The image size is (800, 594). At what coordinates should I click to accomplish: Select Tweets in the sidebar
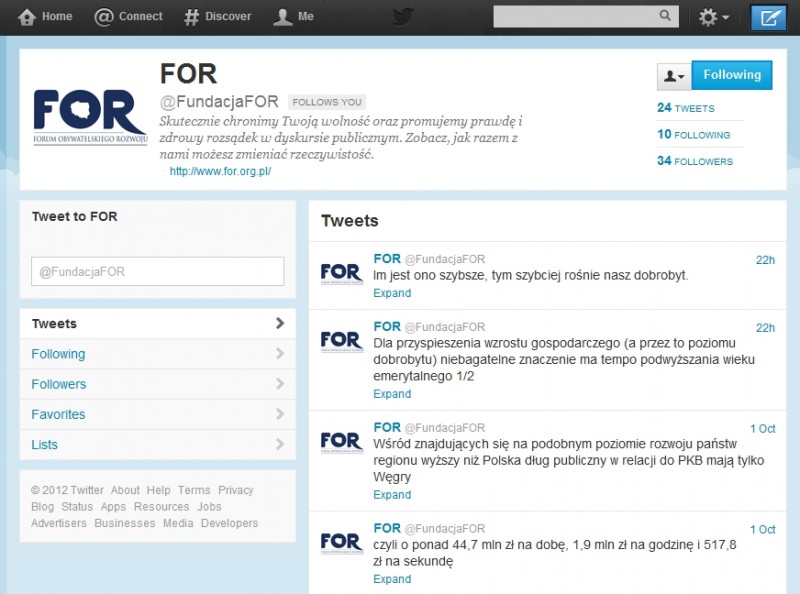coord(158,324)
